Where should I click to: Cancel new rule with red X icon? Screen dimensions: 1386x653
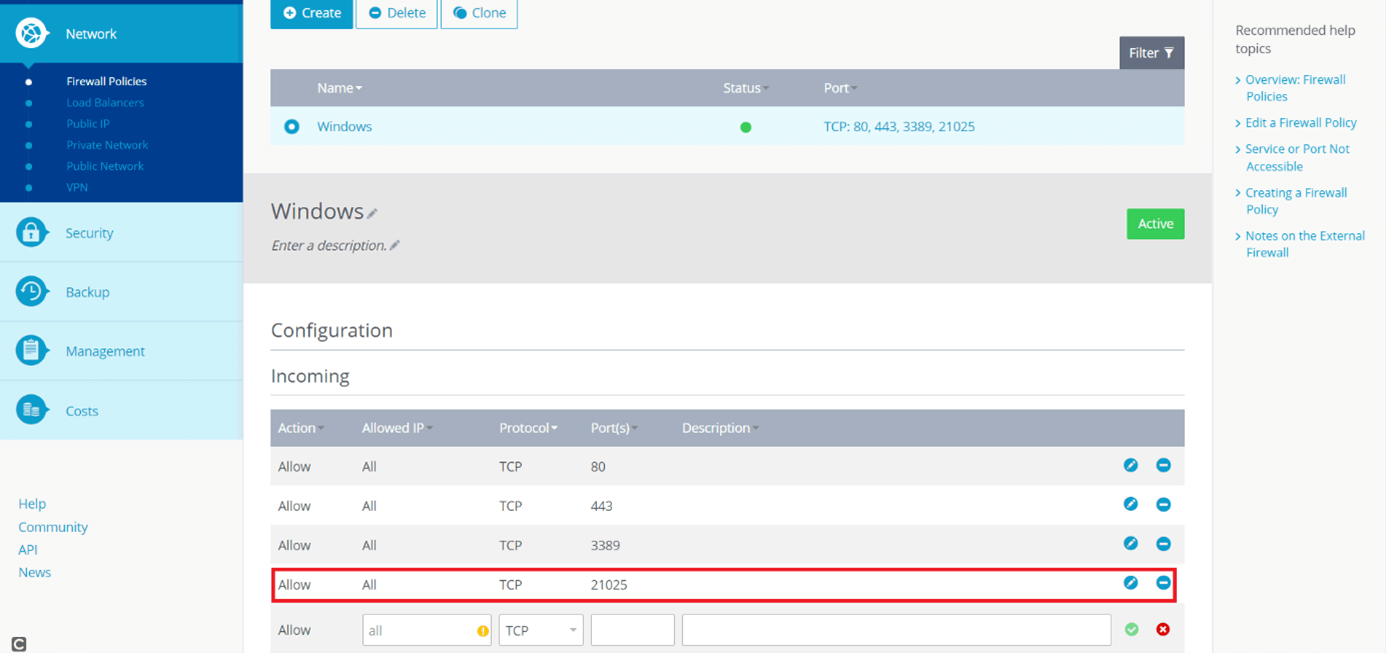coord(1163,629)
